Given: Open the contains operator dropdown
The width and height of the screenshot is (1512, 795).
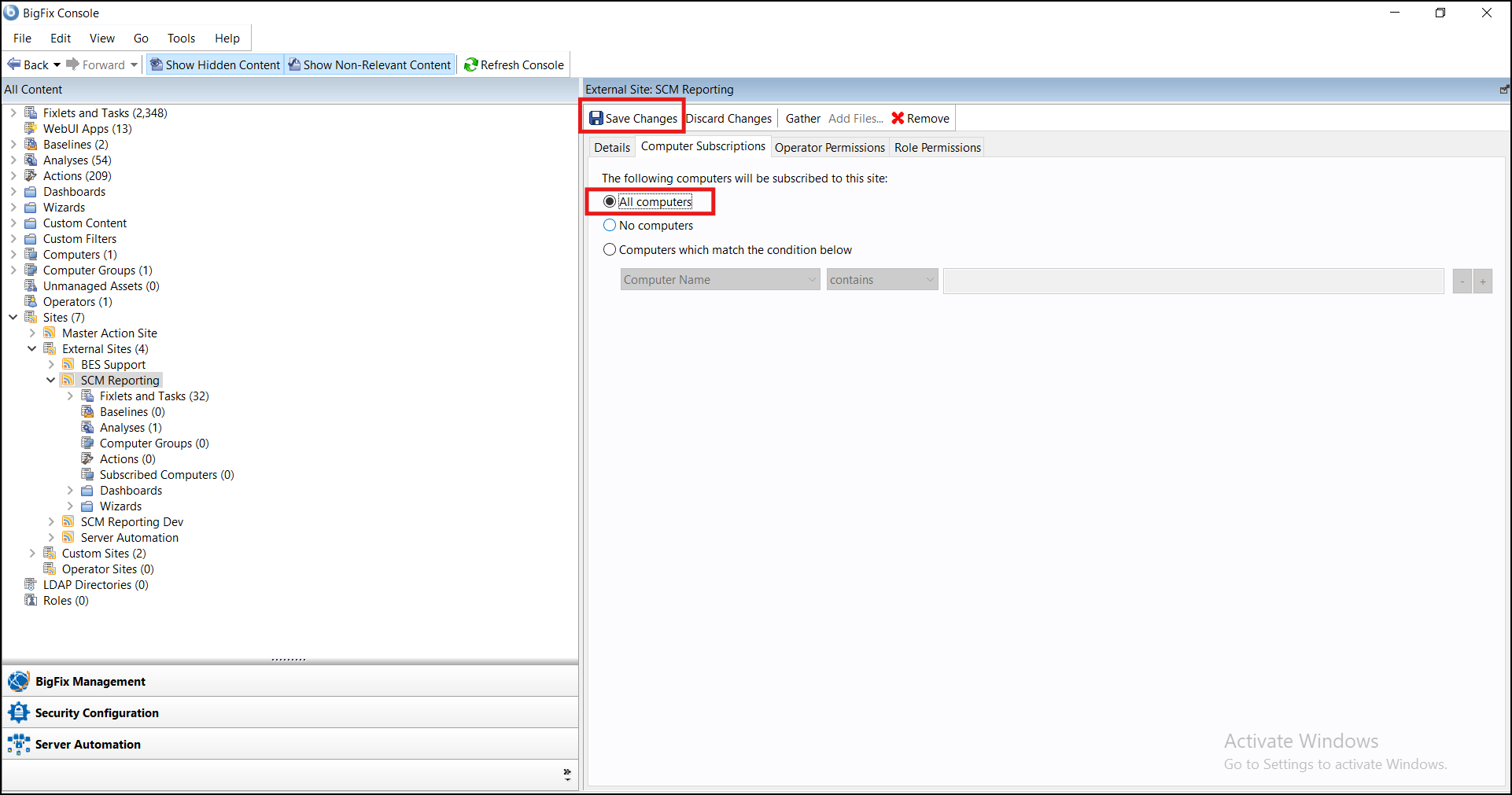Looking at the screenshot, I should (882, 279).
